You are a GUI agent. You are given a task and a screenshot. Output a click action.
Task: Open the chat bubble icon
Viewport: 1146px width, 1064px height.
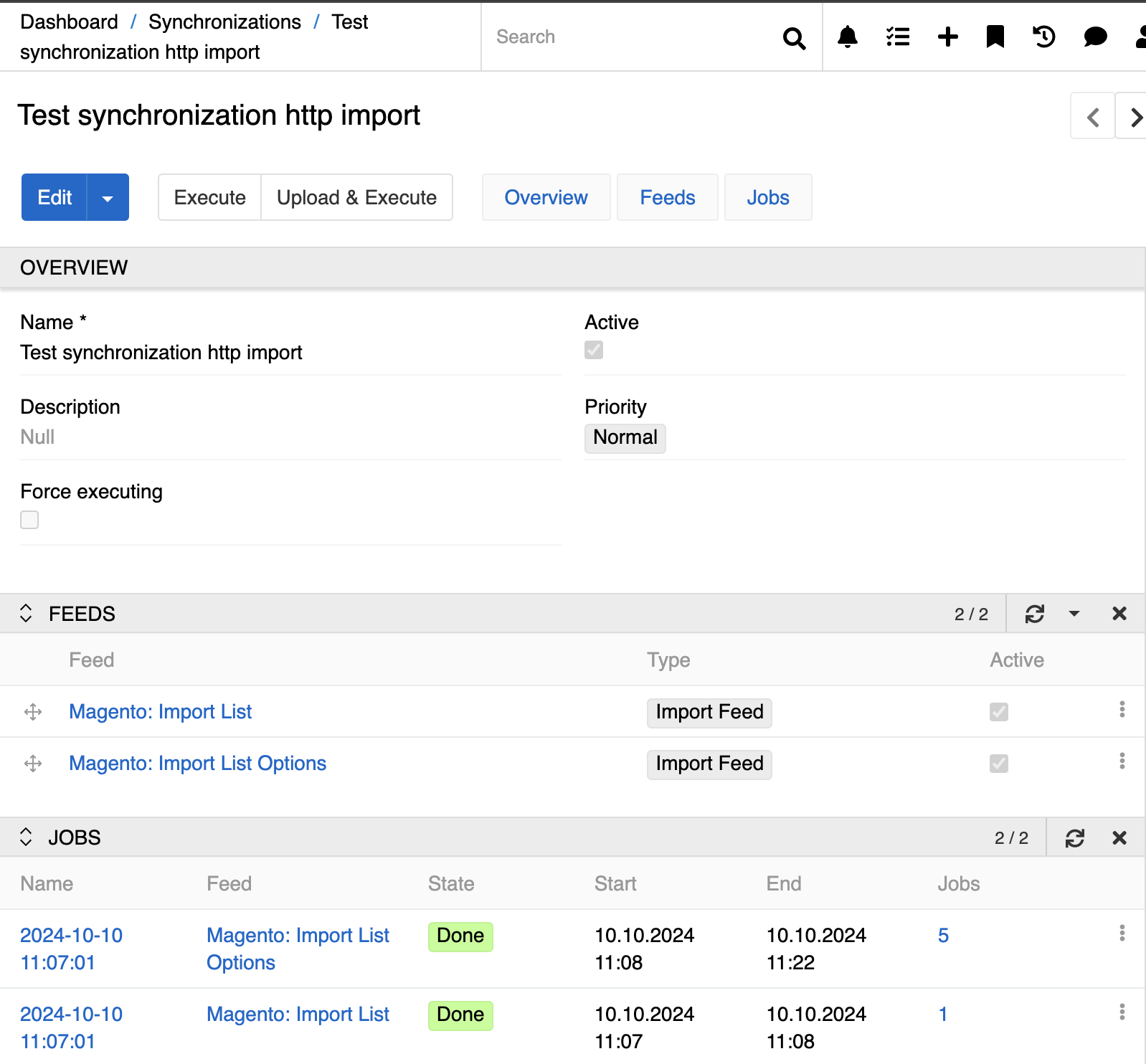pyautogui.click(x=1095, y=37)
